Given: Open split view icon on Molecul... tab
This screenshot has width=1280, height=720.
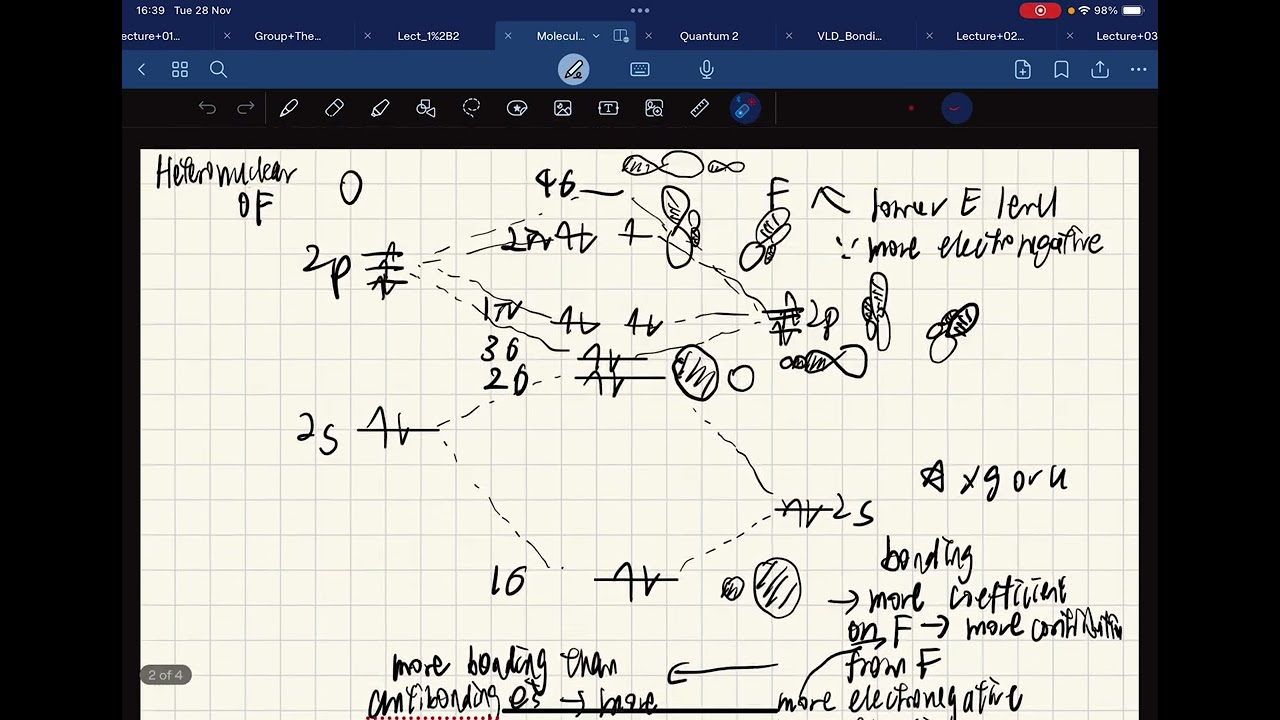Looking at the screenshot, I should pos(621,36).
